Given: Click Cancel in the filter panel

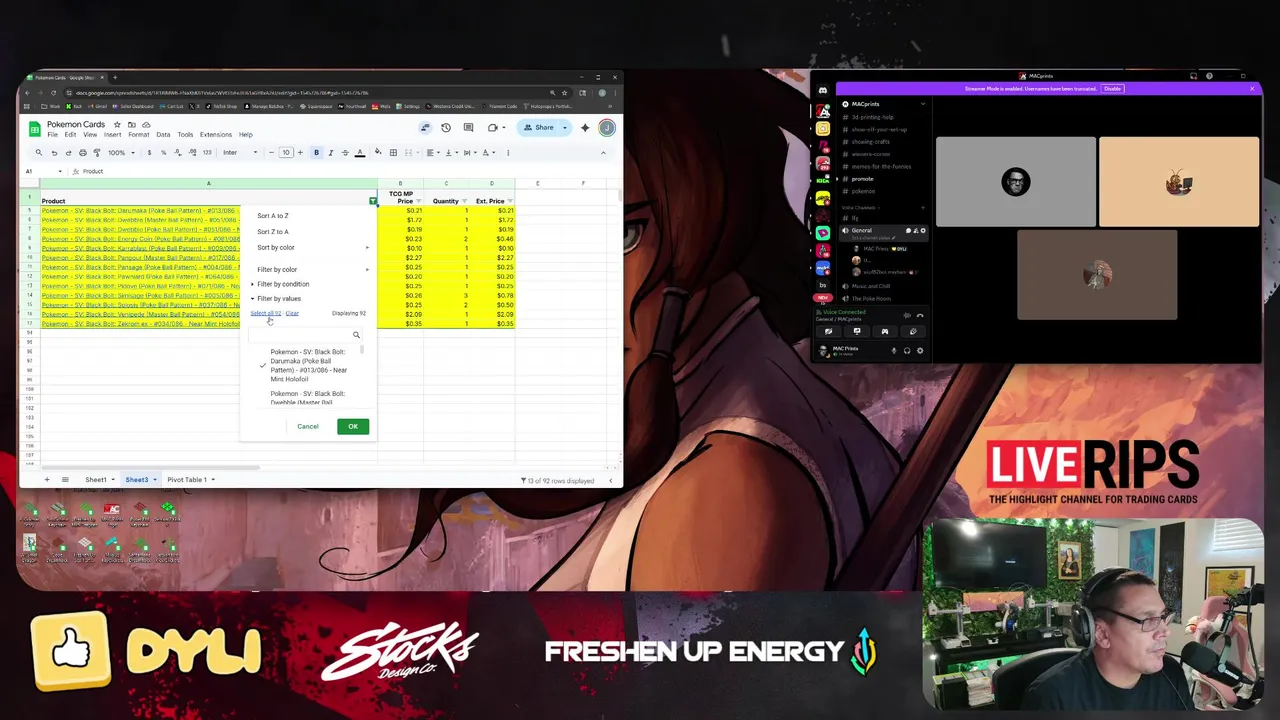Looking at the screenshot, I should point(308,427).
